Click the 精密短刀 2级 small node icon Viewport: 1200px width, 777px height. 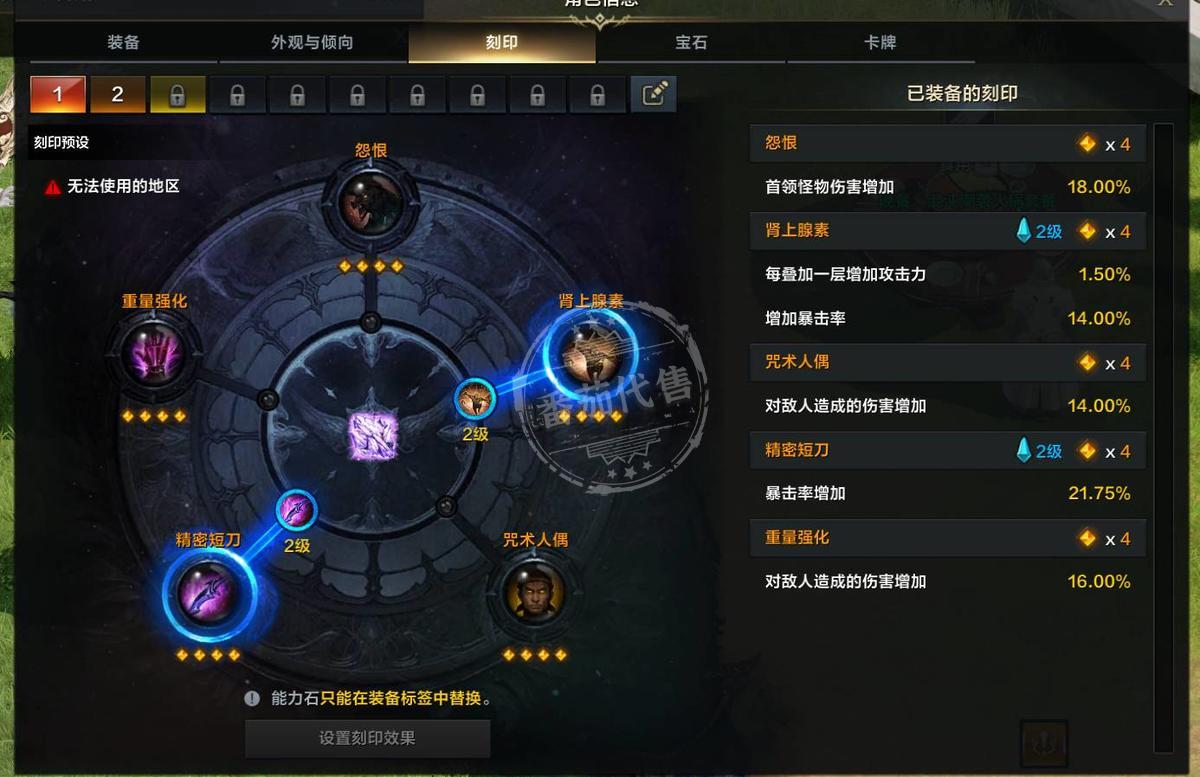[297, 511]
